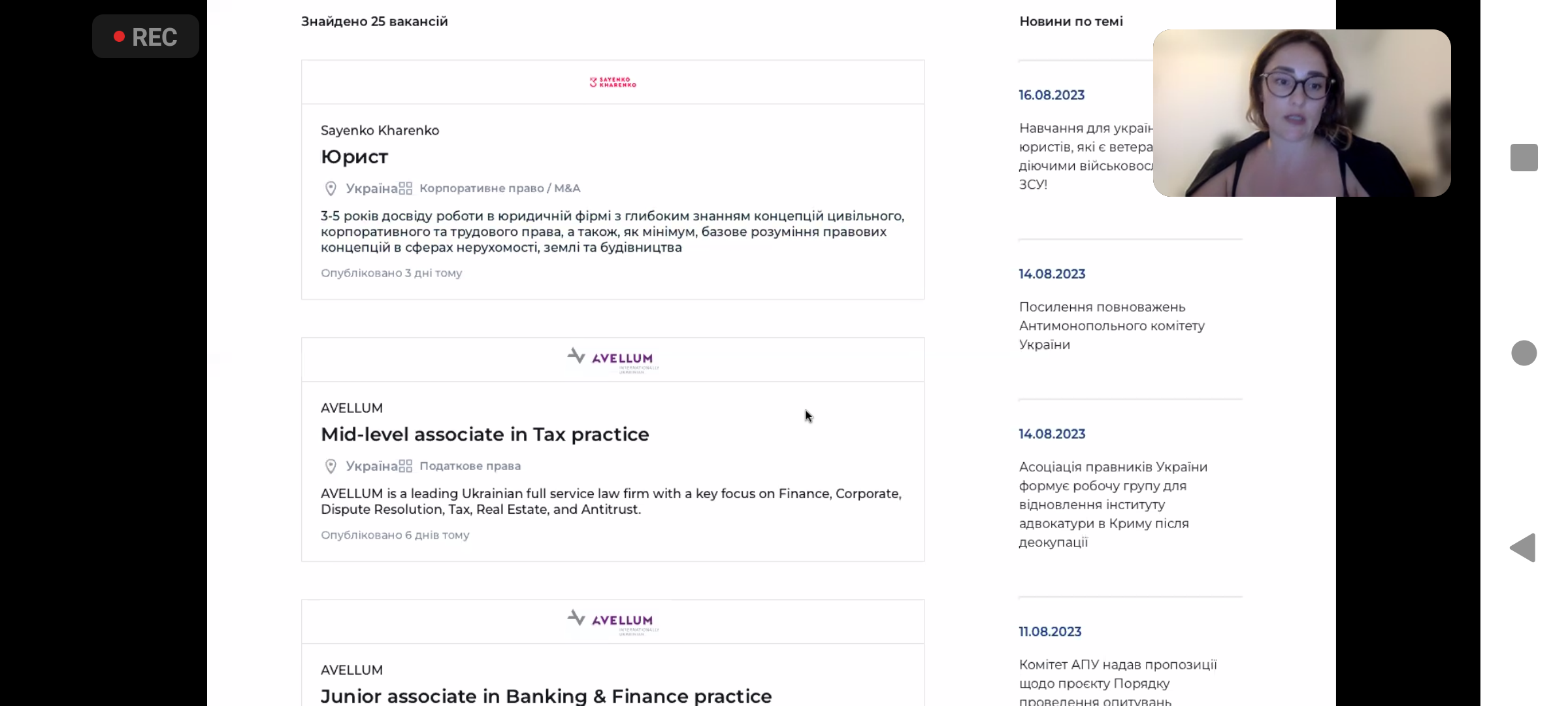This screenshot has width=1568, height=706.
Task: Click the presenter's webcam video thumbnail
Action: [1301, 113]
